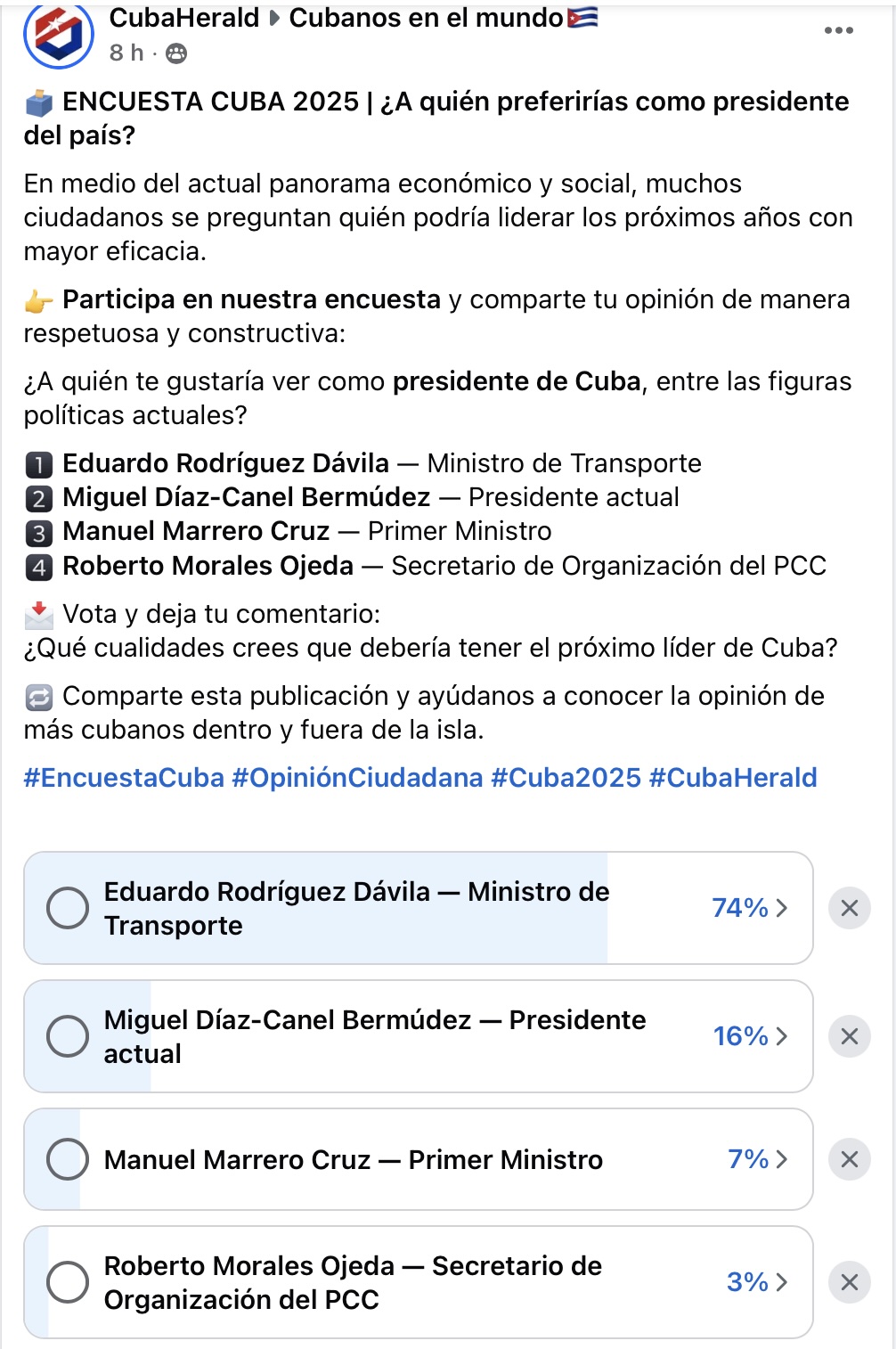896x1349 pixels.
Task: View voters for the 7% result
Action: (757, 1159)
